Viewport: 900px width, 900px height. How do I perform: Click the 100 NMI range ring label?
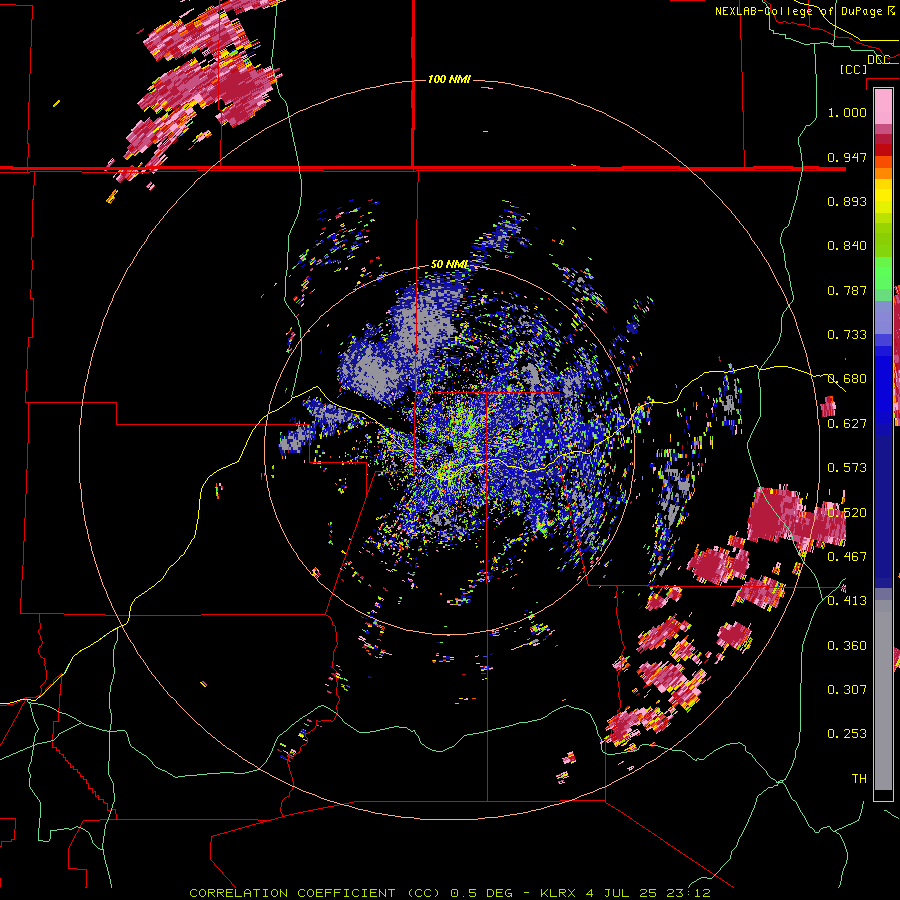coord(449,79)
